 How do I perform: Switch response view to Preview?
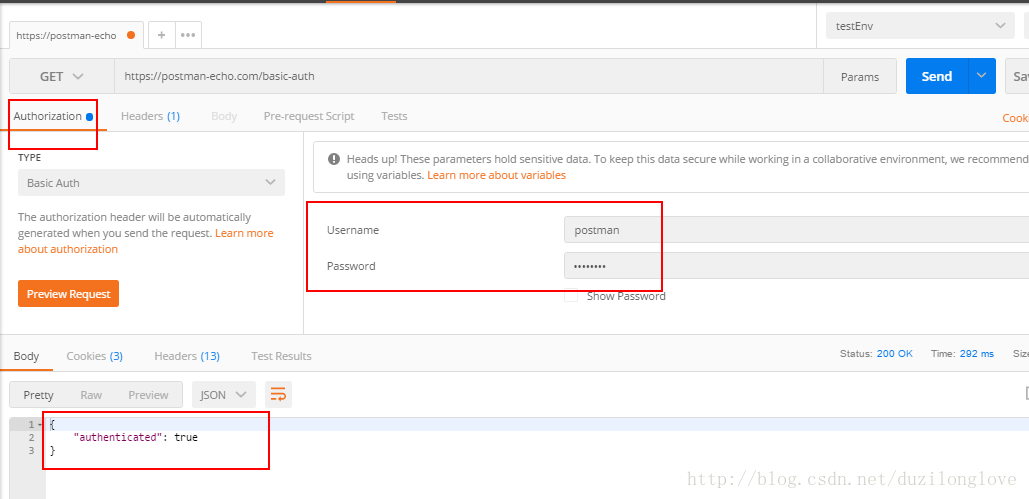coord(148,395)
